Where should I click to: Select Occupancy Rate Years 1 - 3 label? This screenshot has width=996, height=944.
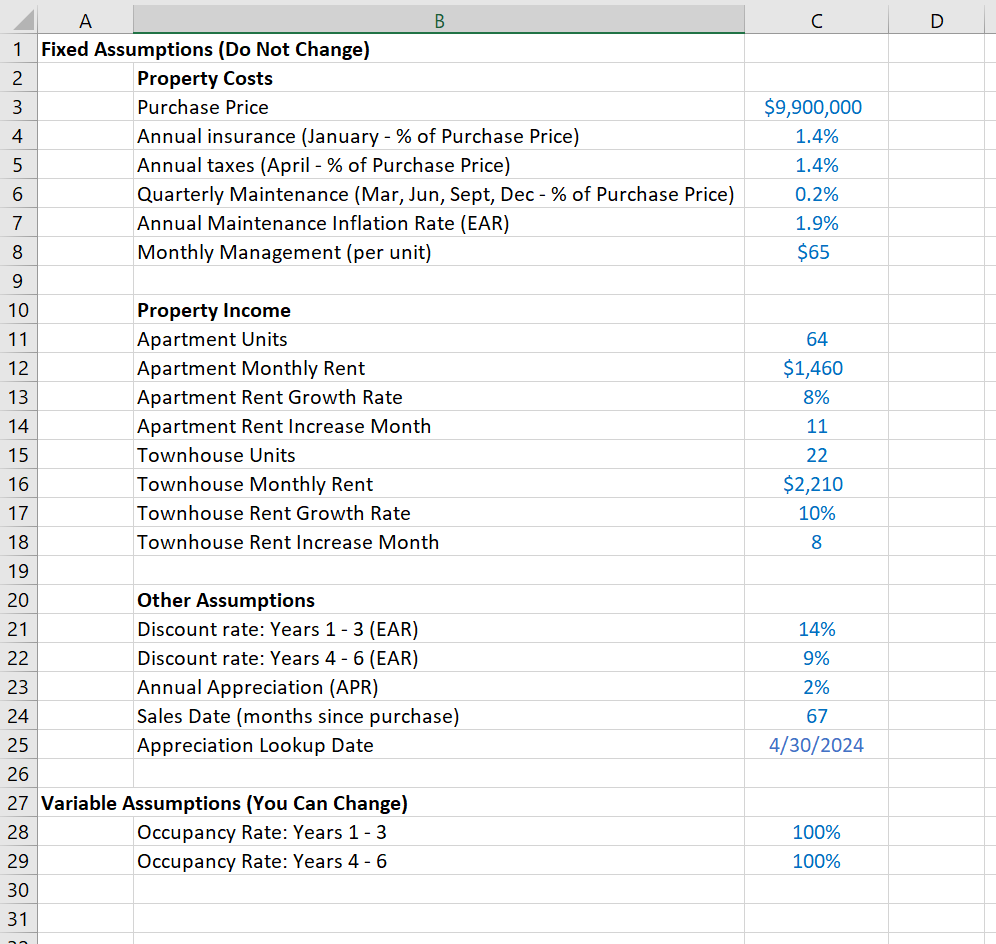pyautogui.click(x=439, y=832)
